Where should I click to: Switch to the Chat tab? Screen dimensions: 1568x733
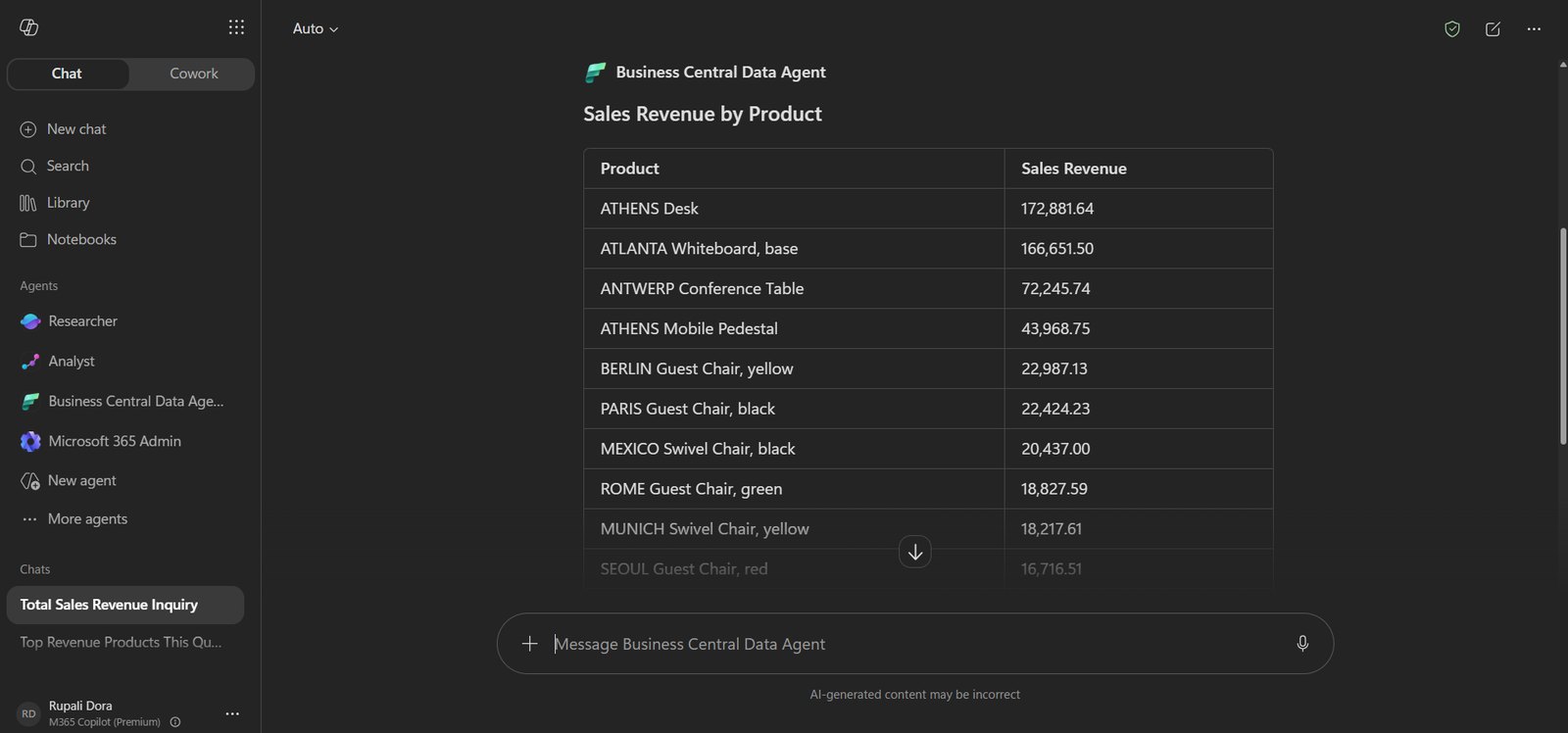67,73
